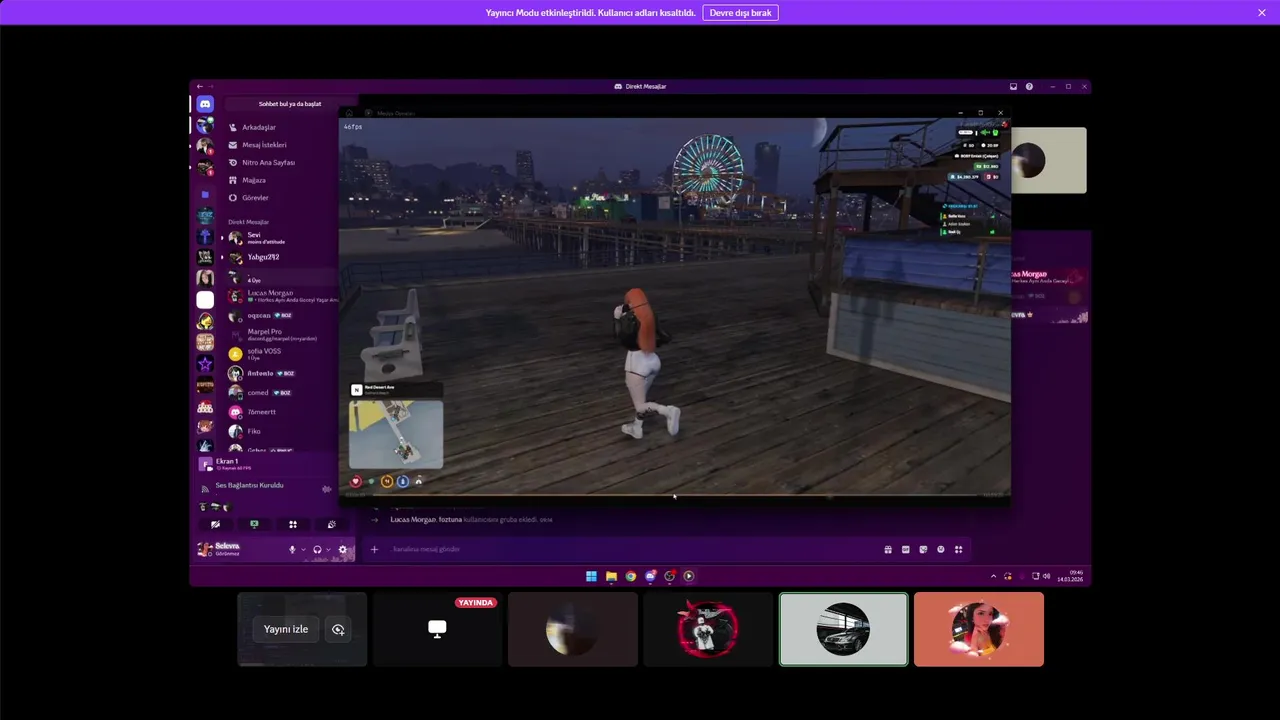
Task: Open Nitro Ana Sayfası page
Action: click(x=279, y=162)
